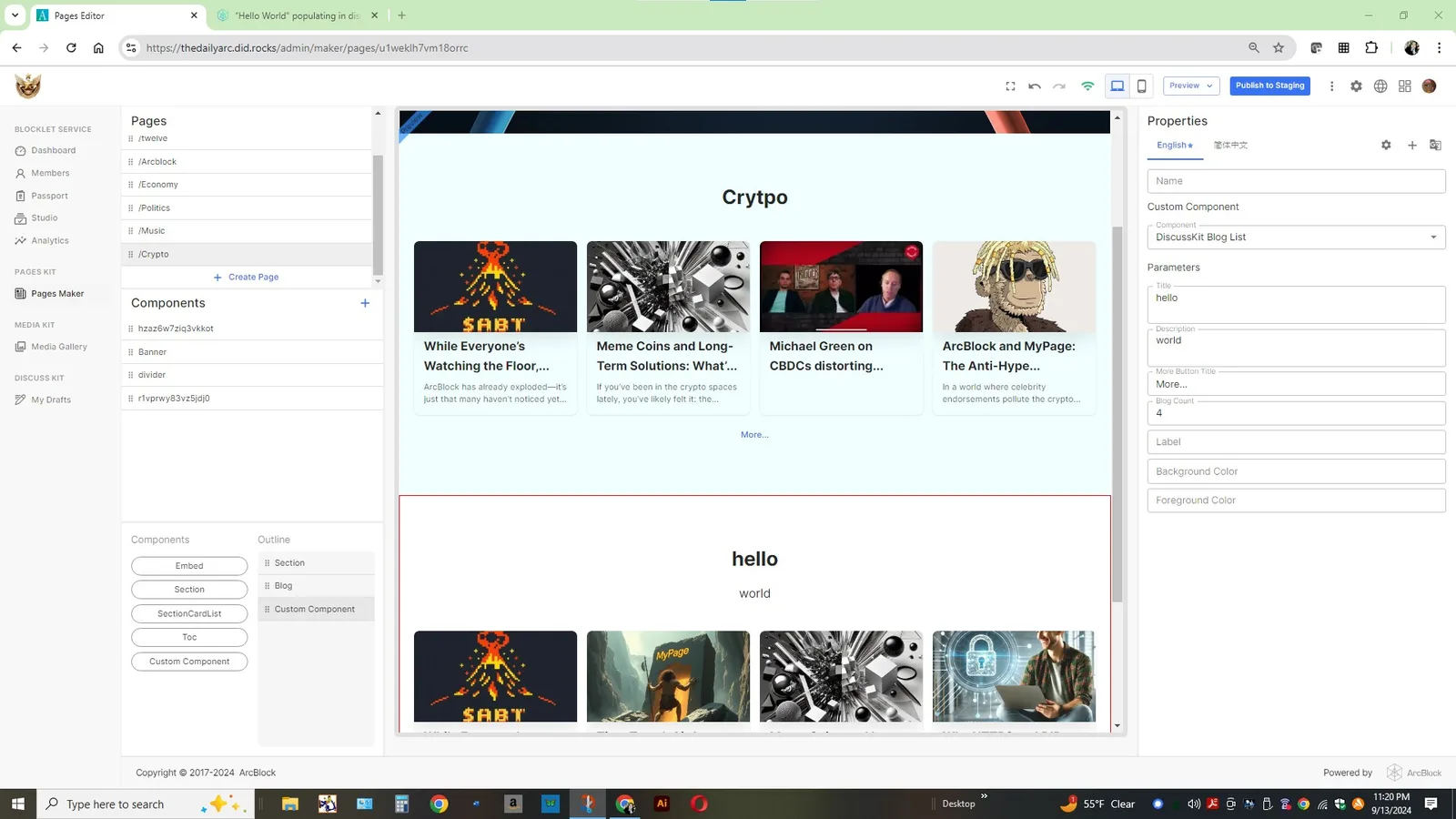Click the ArcBlock shield logo
This screenshot has width=1456, height=819.
(28, 86)
